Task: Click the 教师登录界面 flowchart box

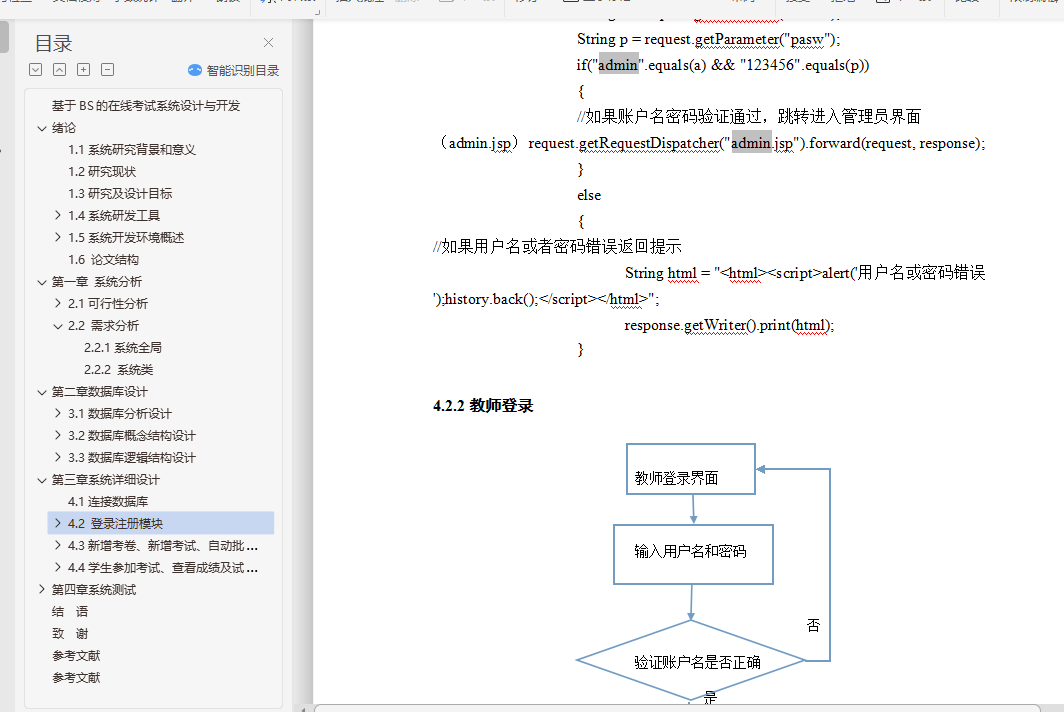Action: (691, 469)
